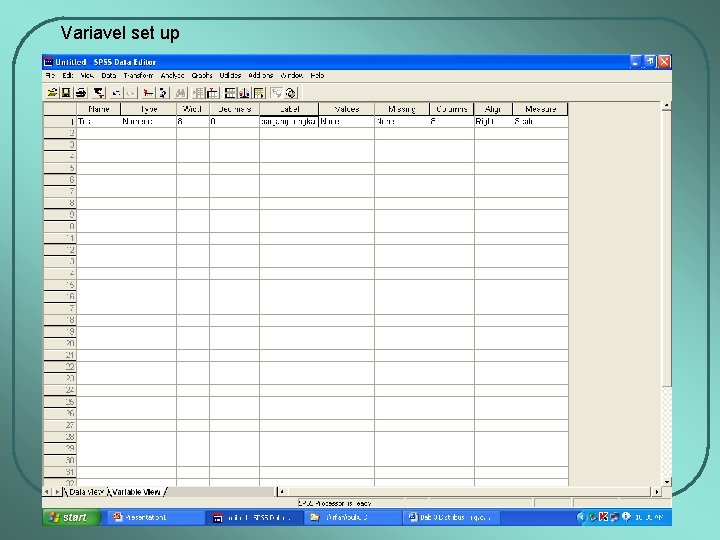Select row header number 1
The height and width of the screenshot is (540, 720).
point(60,121)
